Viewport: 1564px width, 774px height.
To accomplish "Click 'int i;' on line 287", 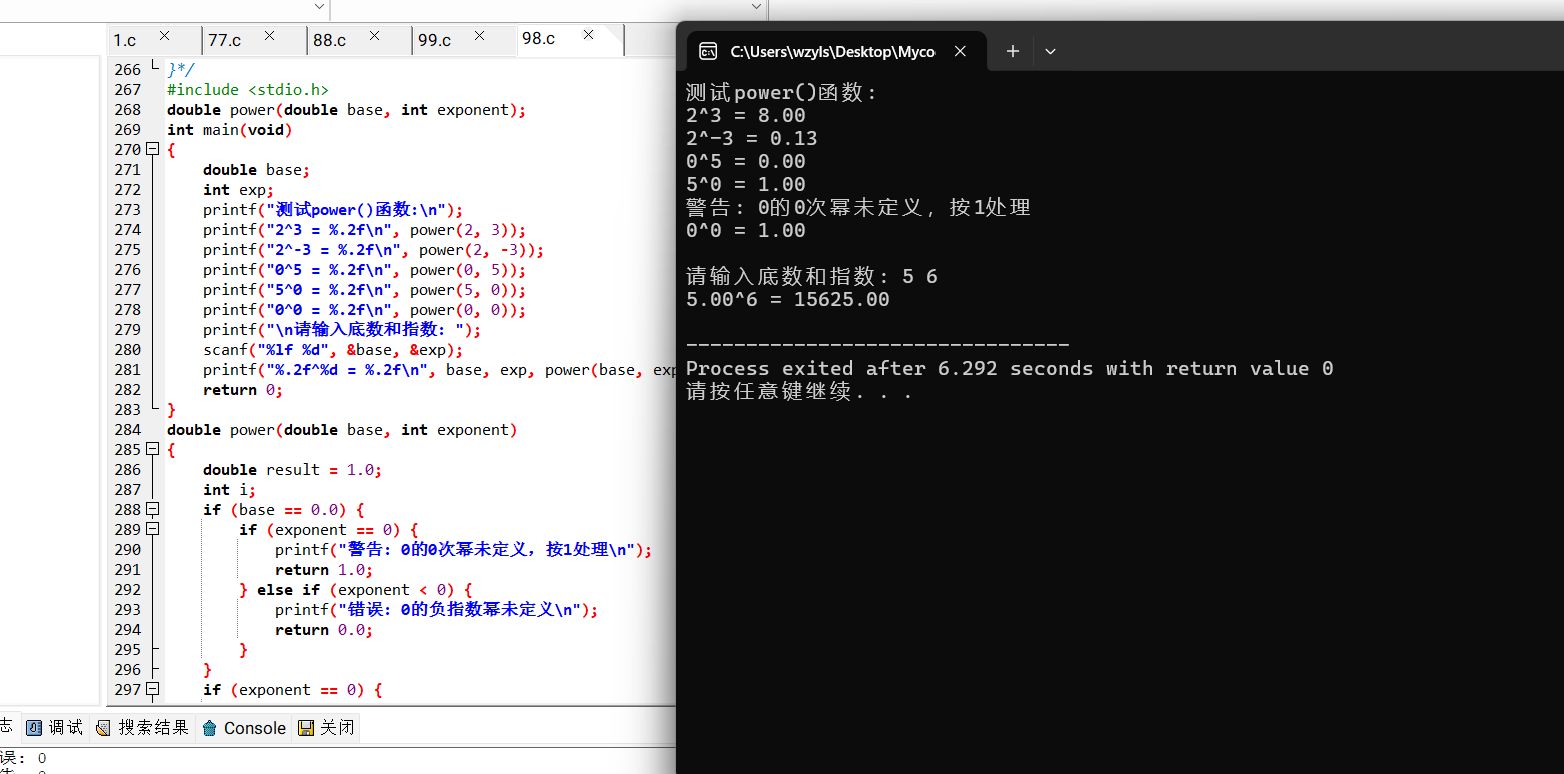I will pyautogui.click(x=229, y=490).
